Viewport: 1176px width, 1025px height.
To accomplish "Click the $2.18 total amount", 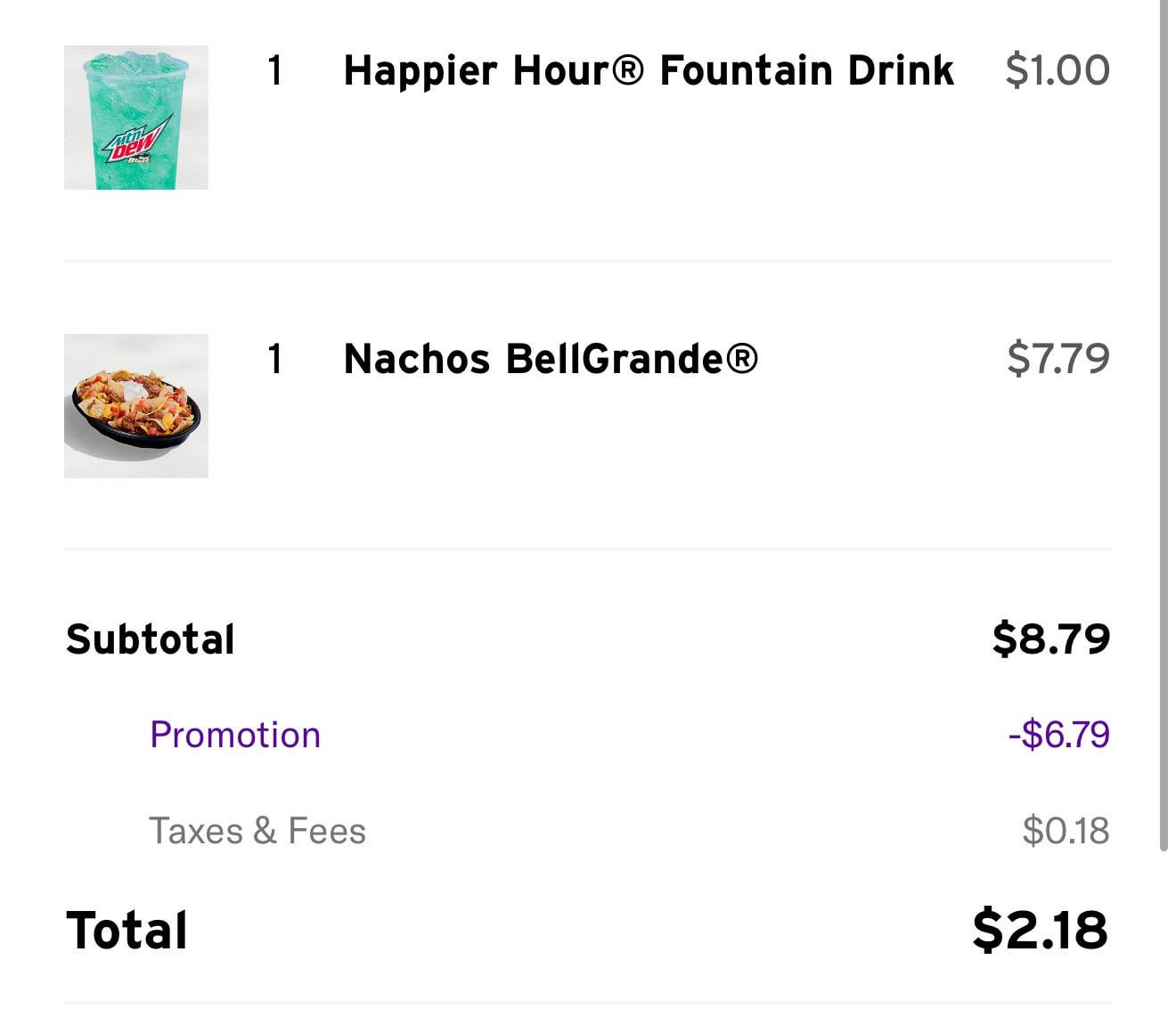I will tap(1040, 930).
